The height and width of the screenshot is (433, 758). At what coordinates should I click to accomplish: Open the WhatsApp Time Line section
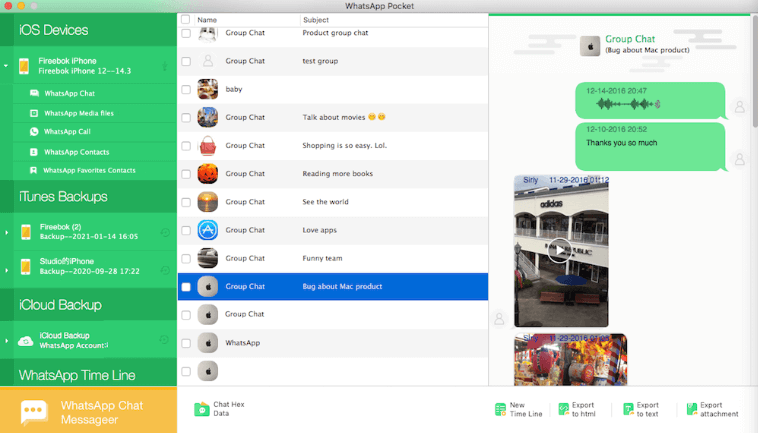pos(88,375)
